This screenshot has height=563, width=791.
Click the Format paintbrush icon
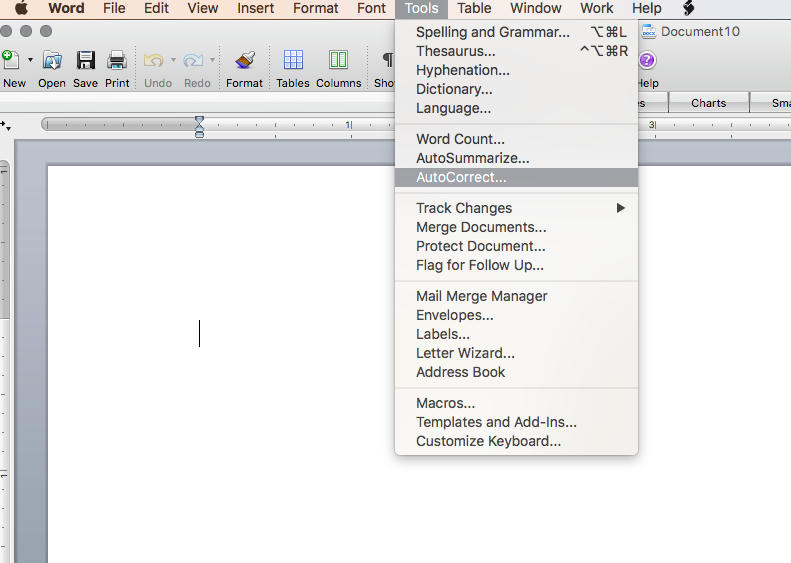tap(245, 61)
